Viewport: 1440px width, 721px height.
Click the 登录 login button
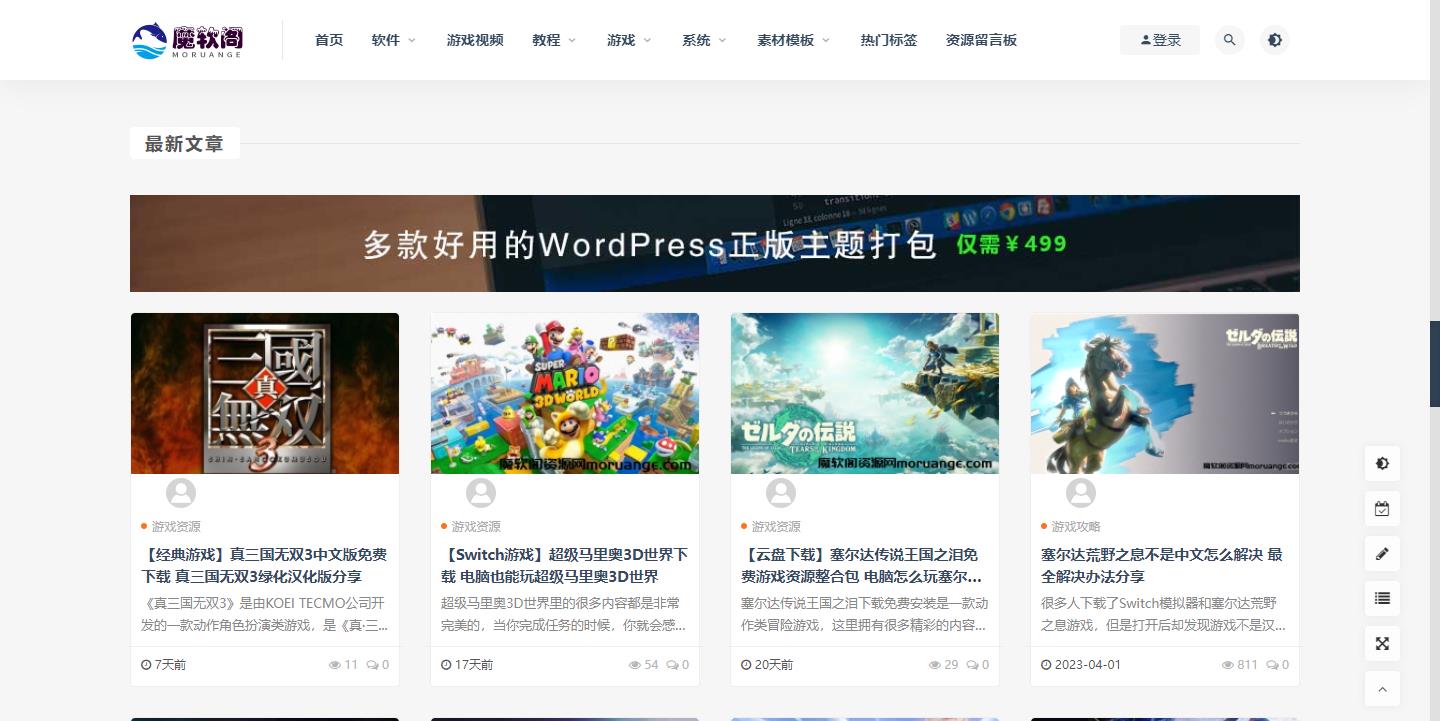point(1160,40)
